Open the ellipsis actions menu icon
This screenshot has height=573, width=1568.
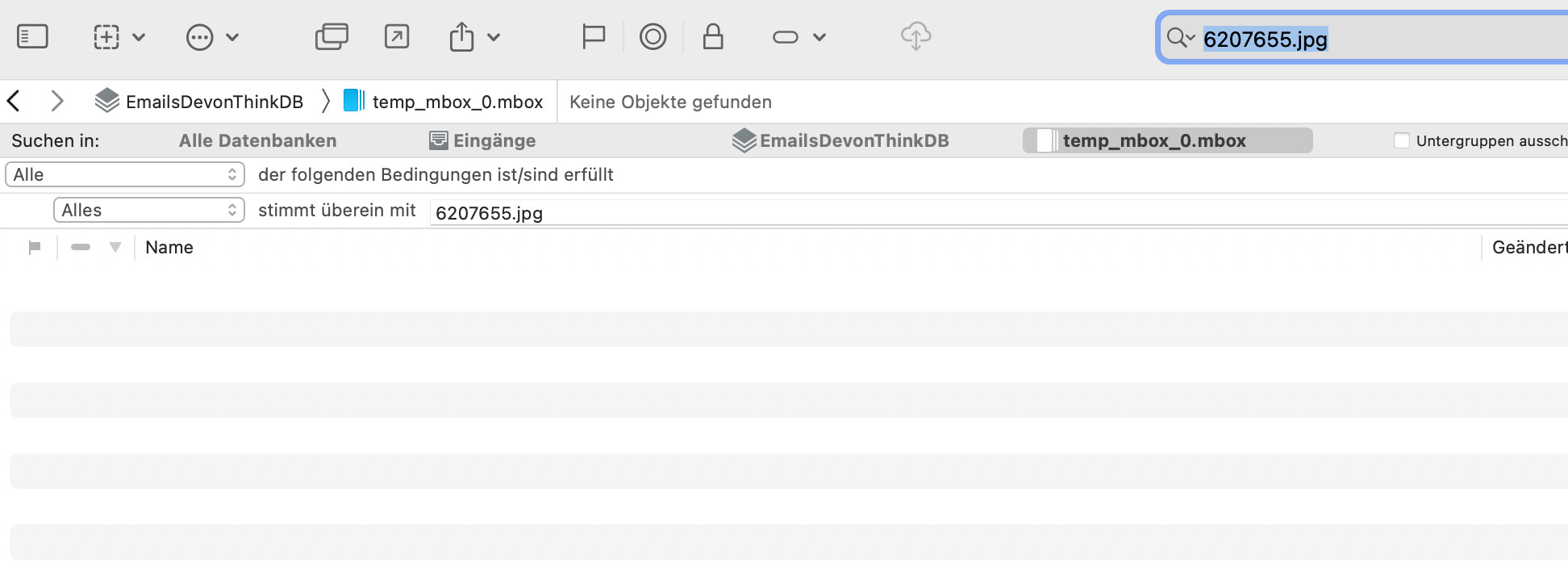pyautogui.click(x=199, y=37)
